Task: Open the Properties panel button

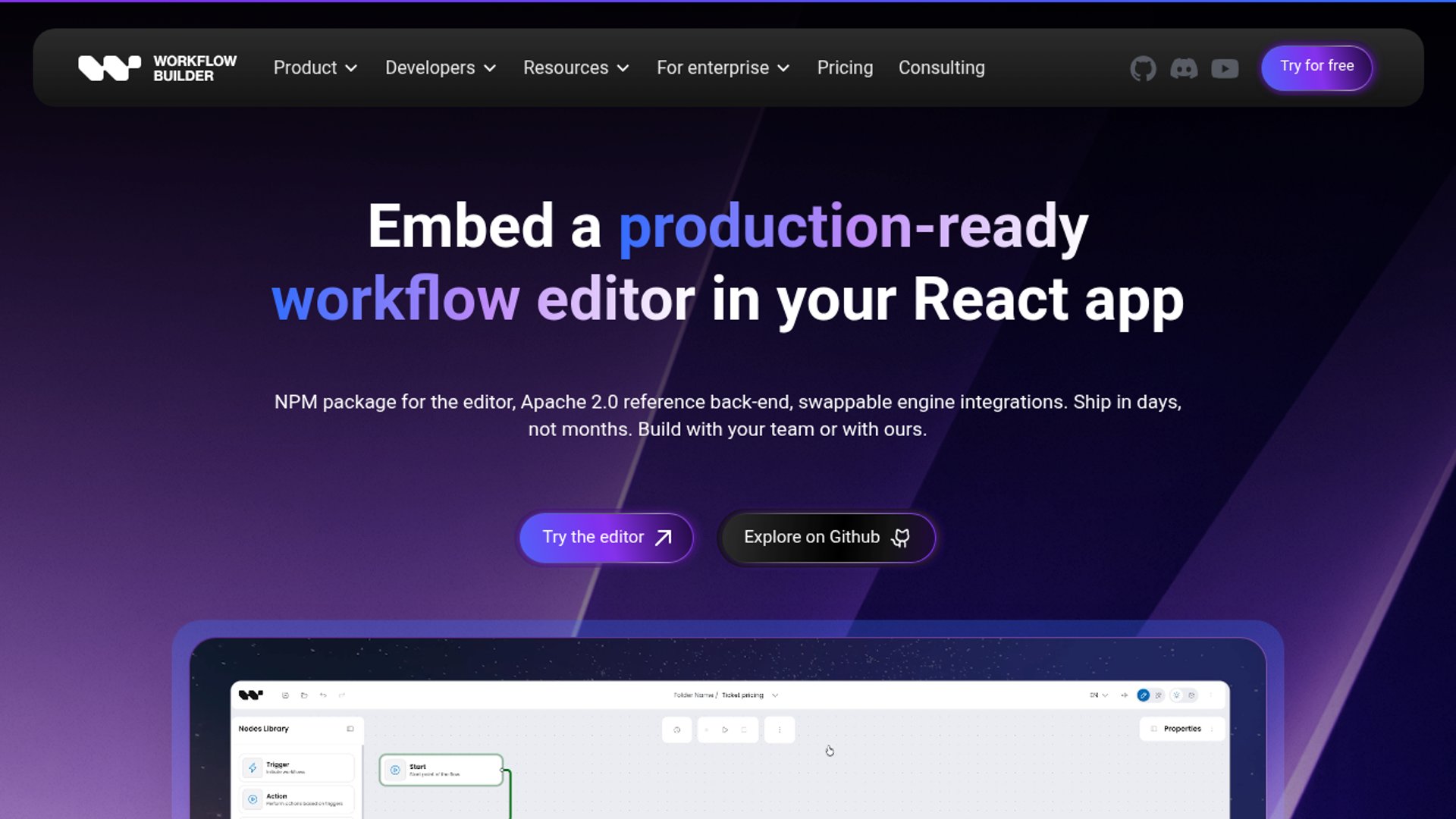Action: click(1181, 729)
